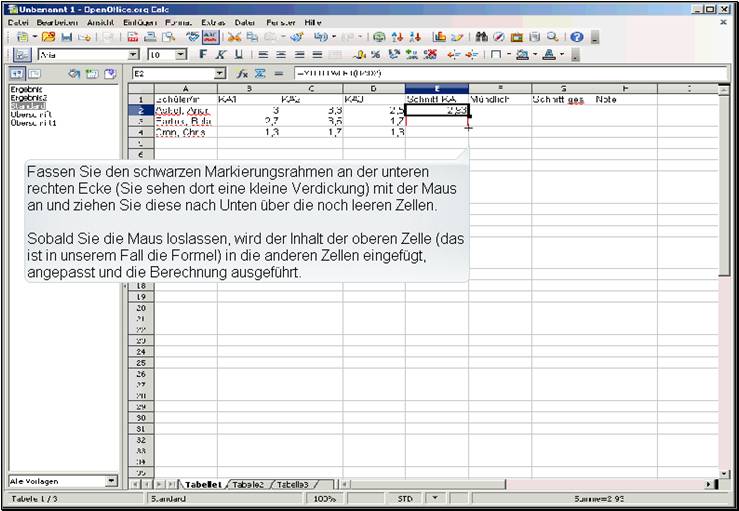Toggle Italic (K) formatting

(220, 55)
